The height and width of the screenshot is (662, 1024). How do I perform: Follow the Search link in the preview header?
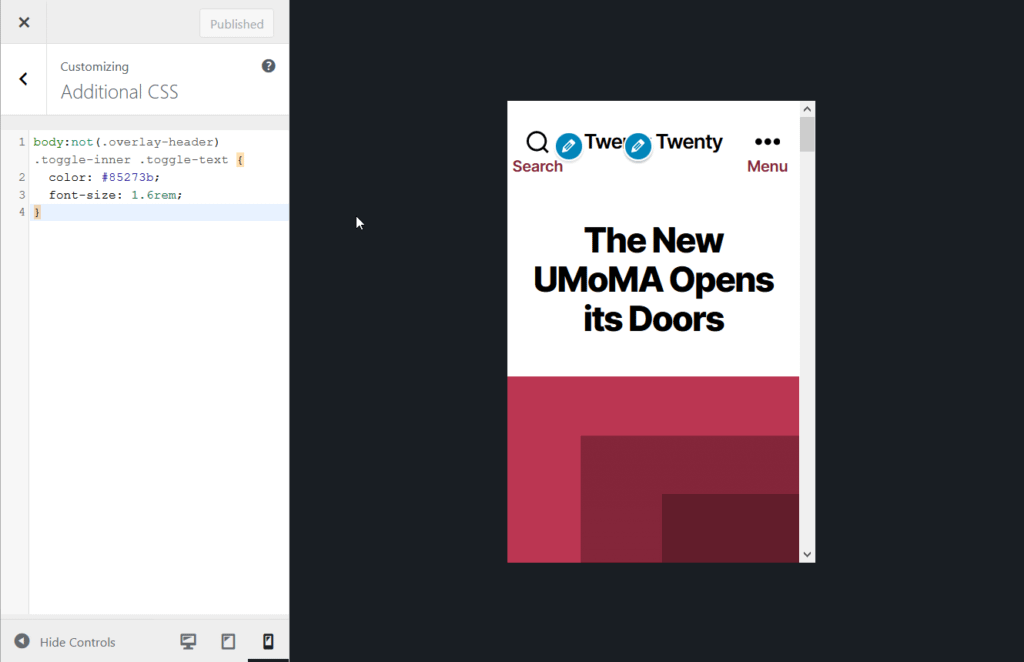pos(538,166)
